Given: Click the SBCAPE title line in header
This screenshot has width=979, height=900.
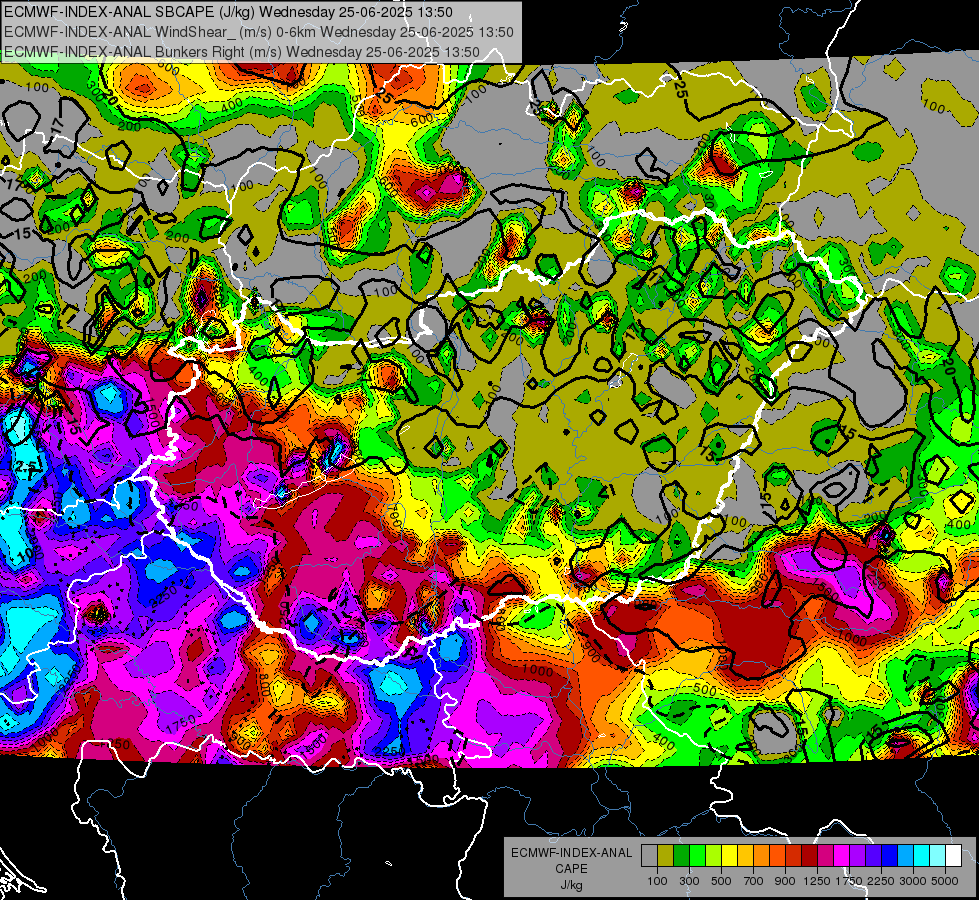Looking at the screenshot, I should pyautogui.click(x=229, y=12).
